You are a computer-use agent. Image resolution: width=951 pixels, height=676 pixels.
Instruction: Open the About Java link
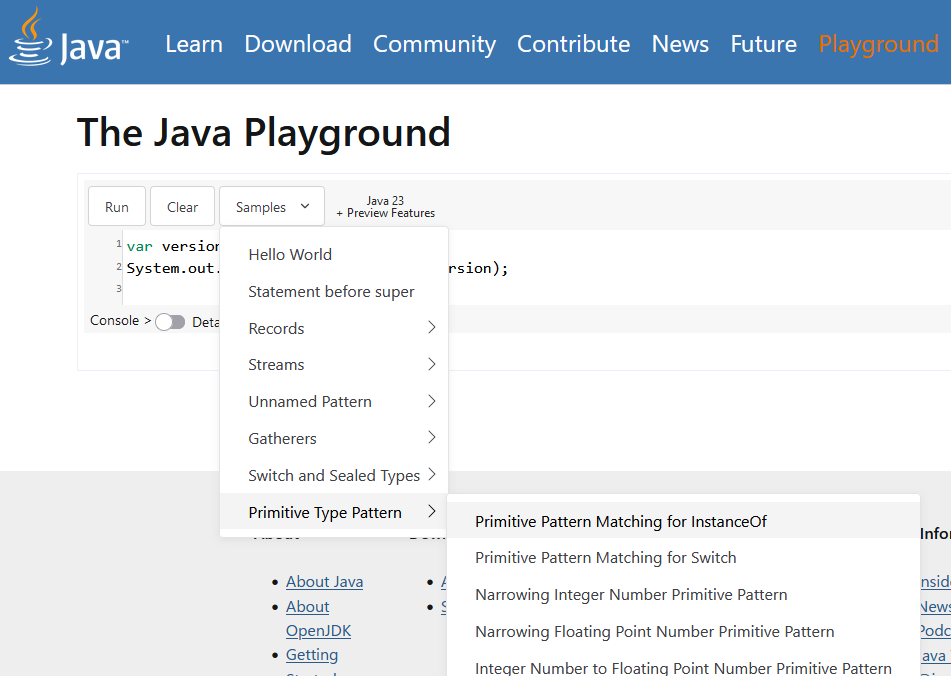(324, 581)
